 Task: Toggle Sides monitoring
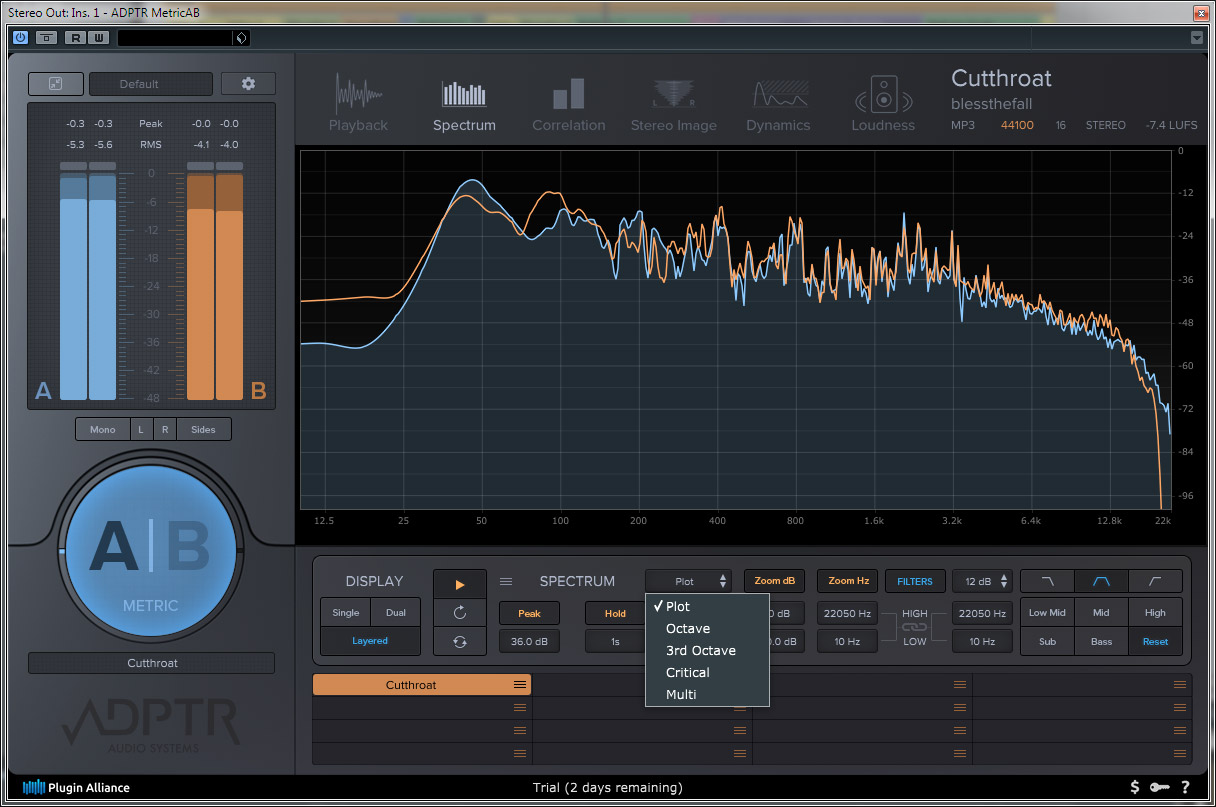[203, 429]
